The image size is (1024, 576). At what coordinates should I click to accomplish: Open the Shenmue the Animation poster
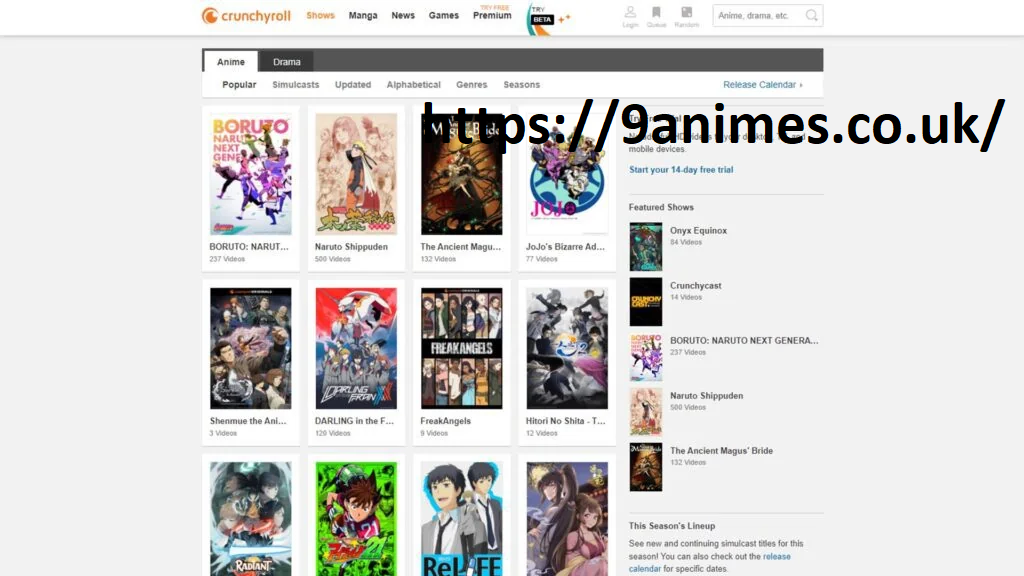251,348
